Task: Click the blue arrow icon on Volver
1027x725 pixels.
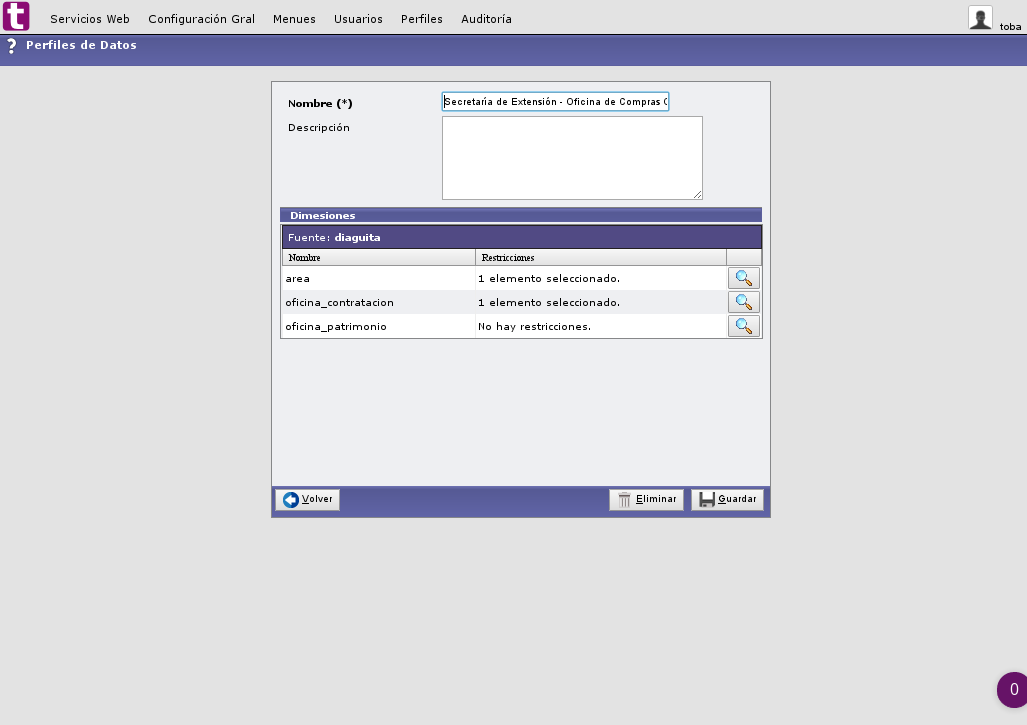Action: (x=290, y=499)
